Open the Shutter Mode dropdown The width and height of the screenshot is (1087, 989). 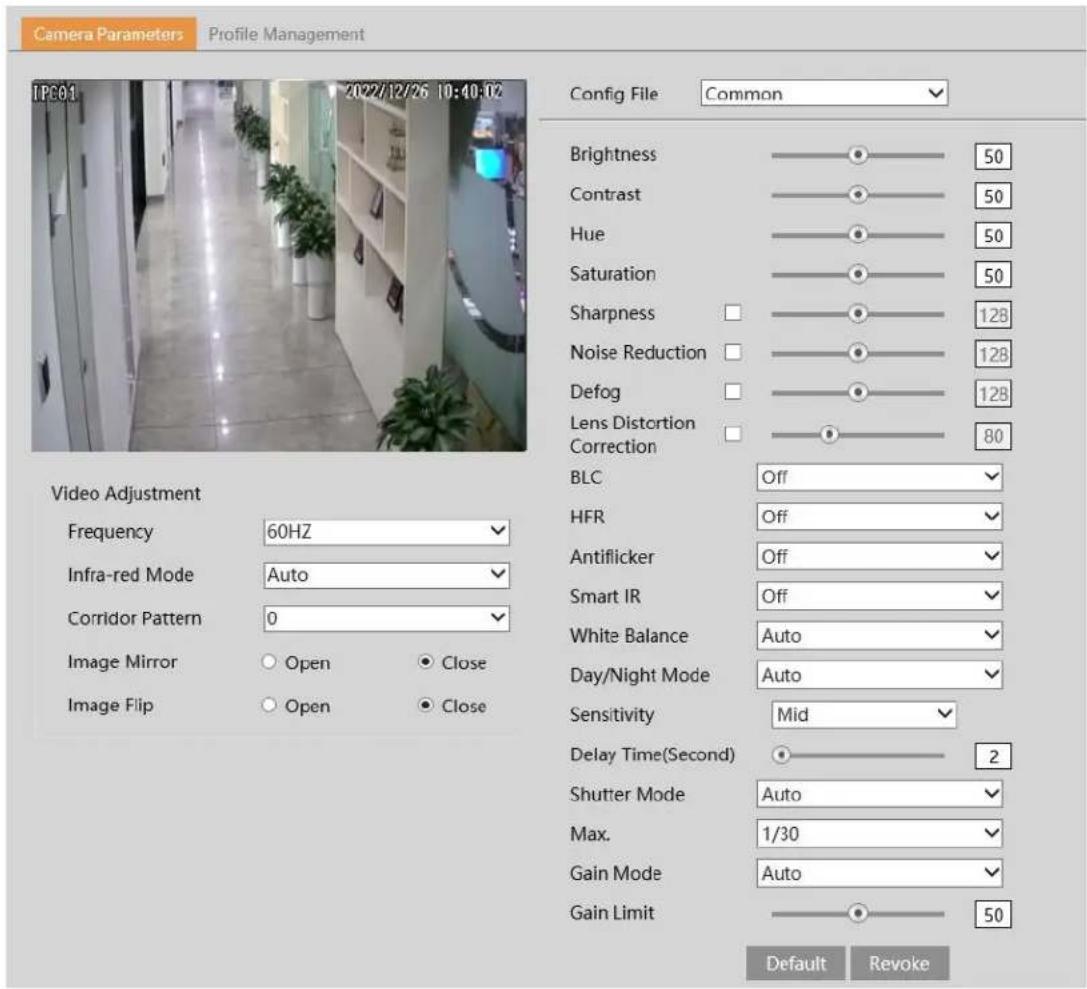(x=879, y=794)
